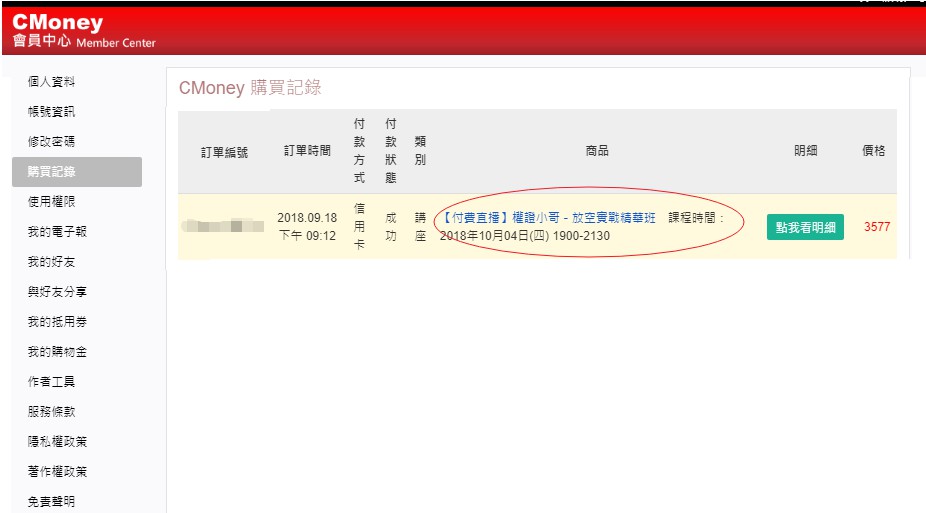Click the CMoney 購買記錄 page heading
The height and width of the screenshot is (513, 926).
[250, 88]
